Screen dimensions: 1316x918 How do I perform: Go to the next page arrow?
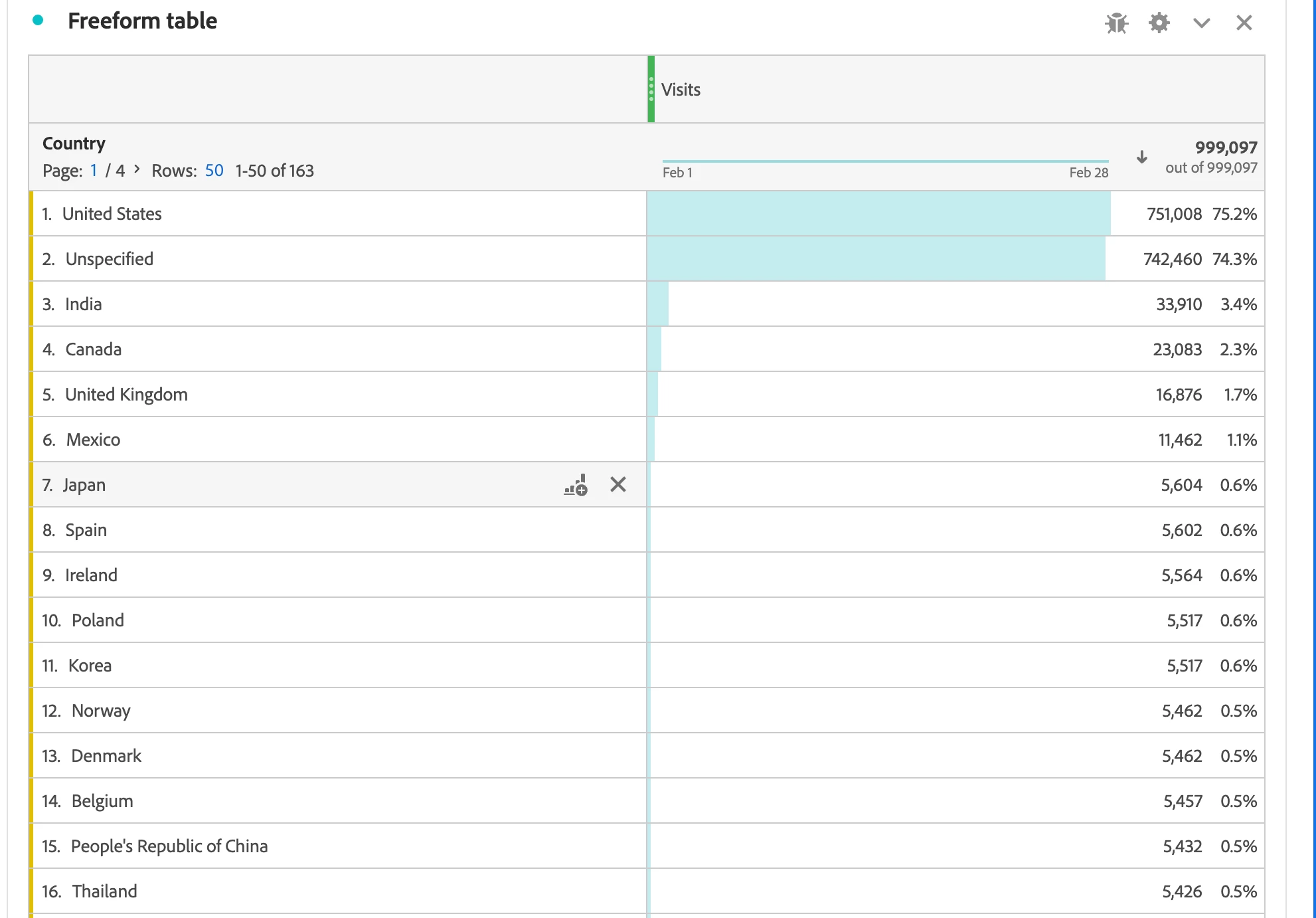click(137, 169)
